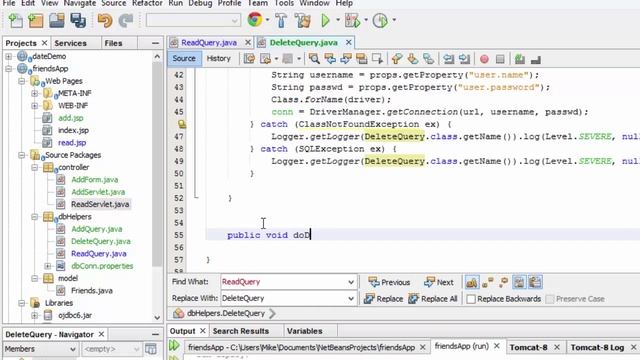Toggle Wrap Around in find bar
Image resolution: width=640 pixels, height=360 pixels.
pyautogui.click(x=535, y=282)
